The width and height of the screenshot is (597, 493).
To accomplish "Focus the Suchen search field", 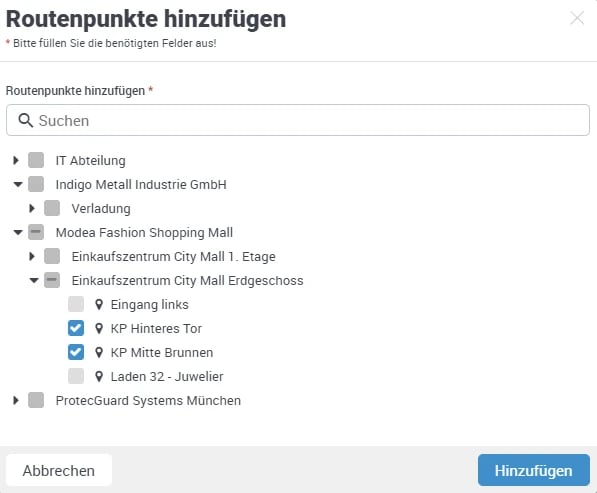I will click(x=298, y=120).
